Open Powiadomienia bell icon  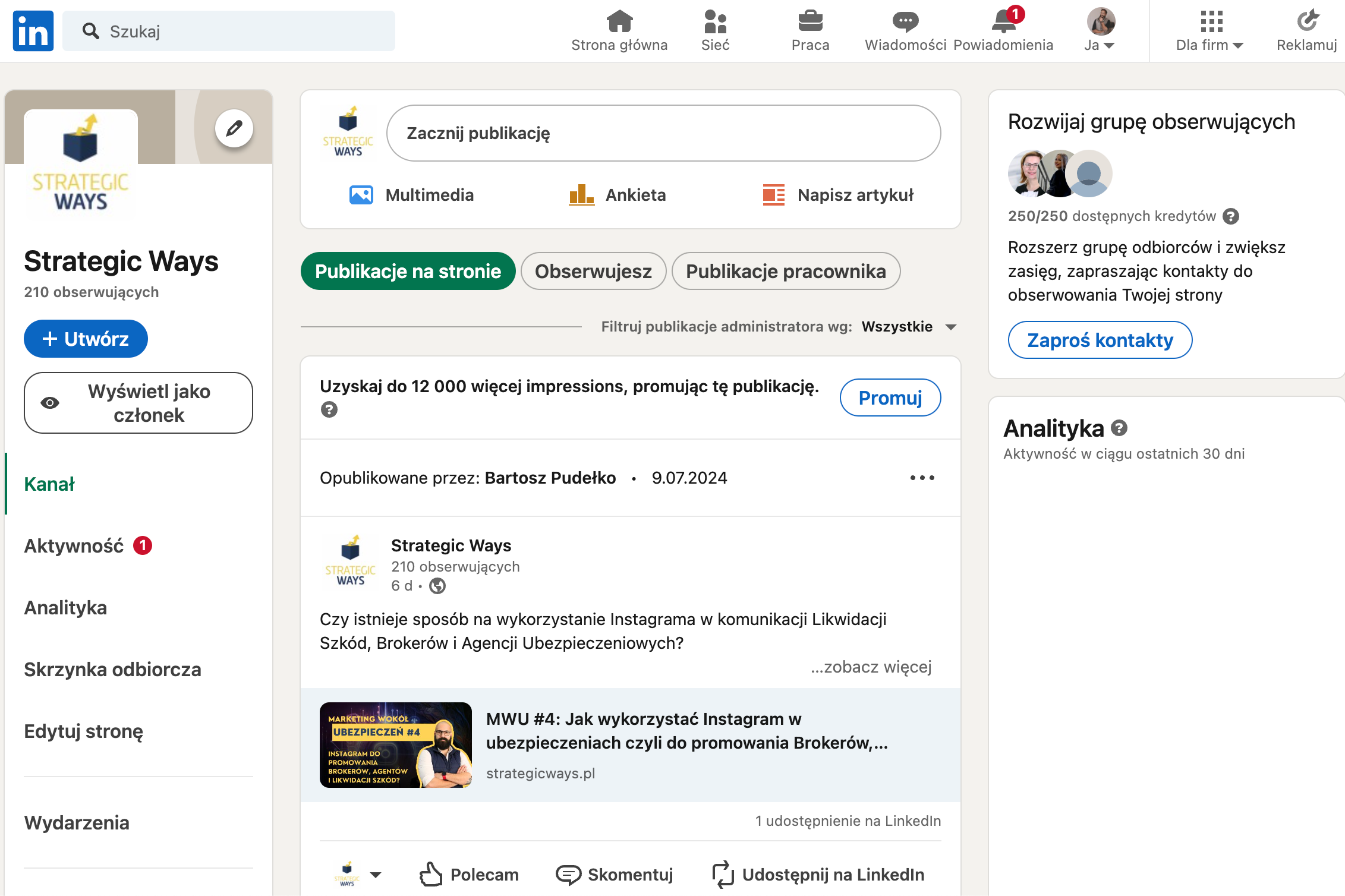[x=1004, y=21]
